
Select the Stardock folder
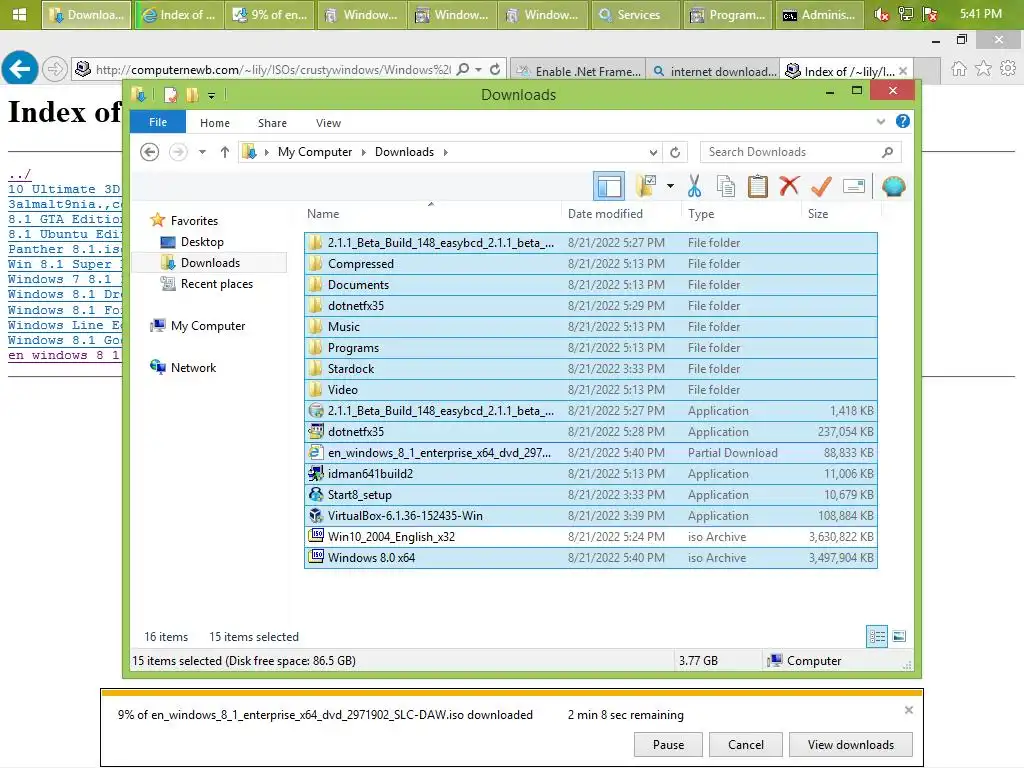pos(590,369)
